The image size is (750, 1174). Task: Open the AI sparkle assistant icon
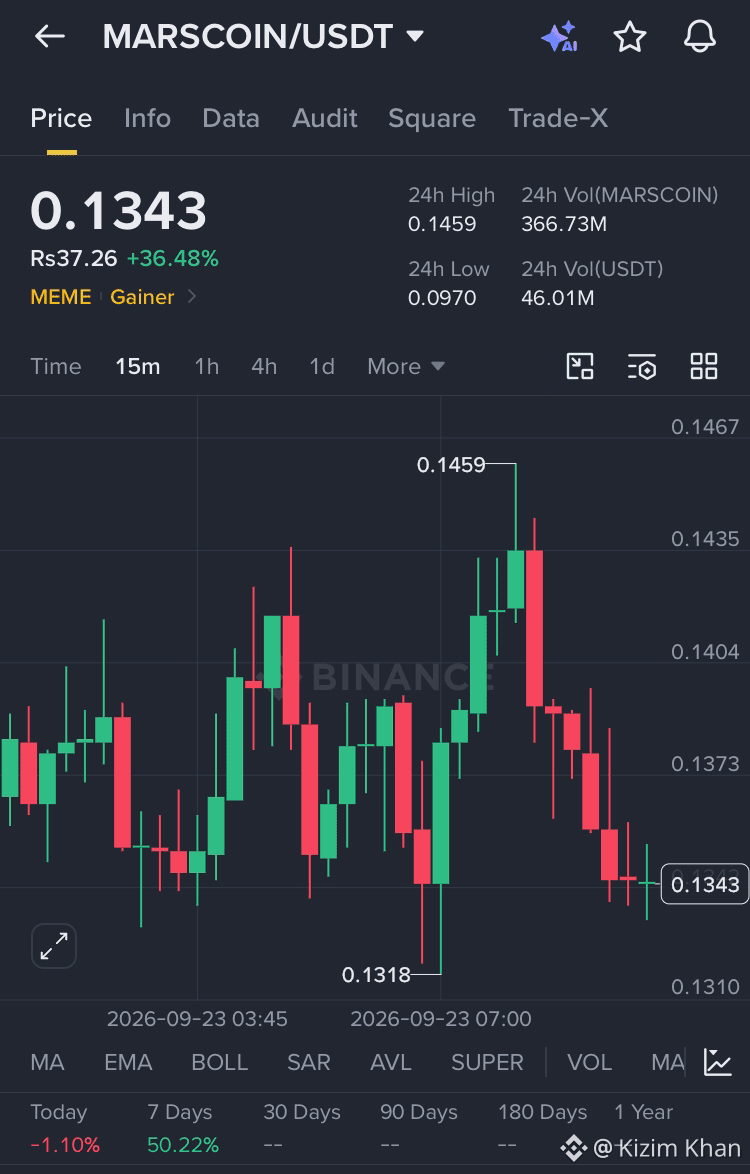pos(559,37)
